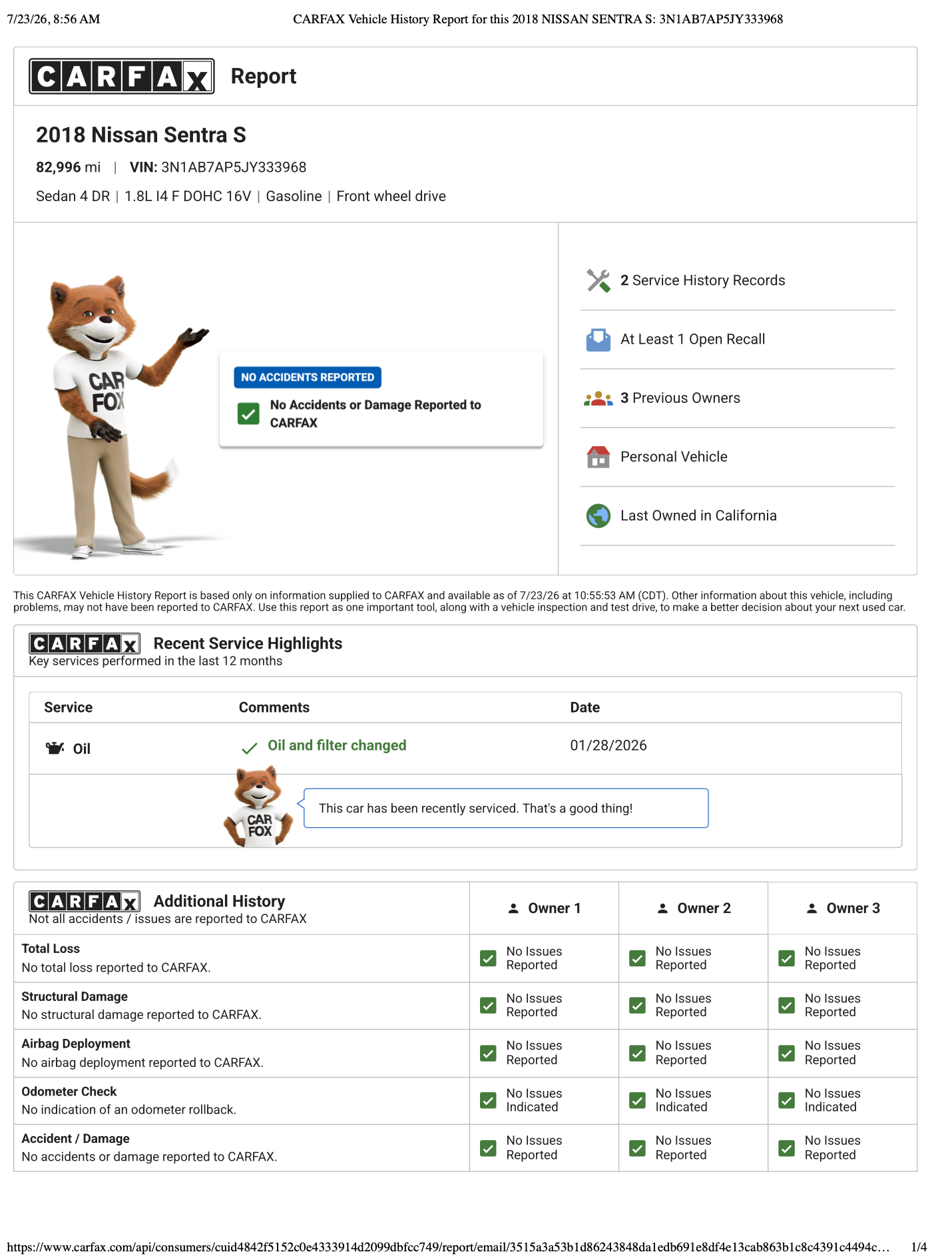
Task: Click the 2018 Nissan Sentra S title
Action: click(141, 135)
